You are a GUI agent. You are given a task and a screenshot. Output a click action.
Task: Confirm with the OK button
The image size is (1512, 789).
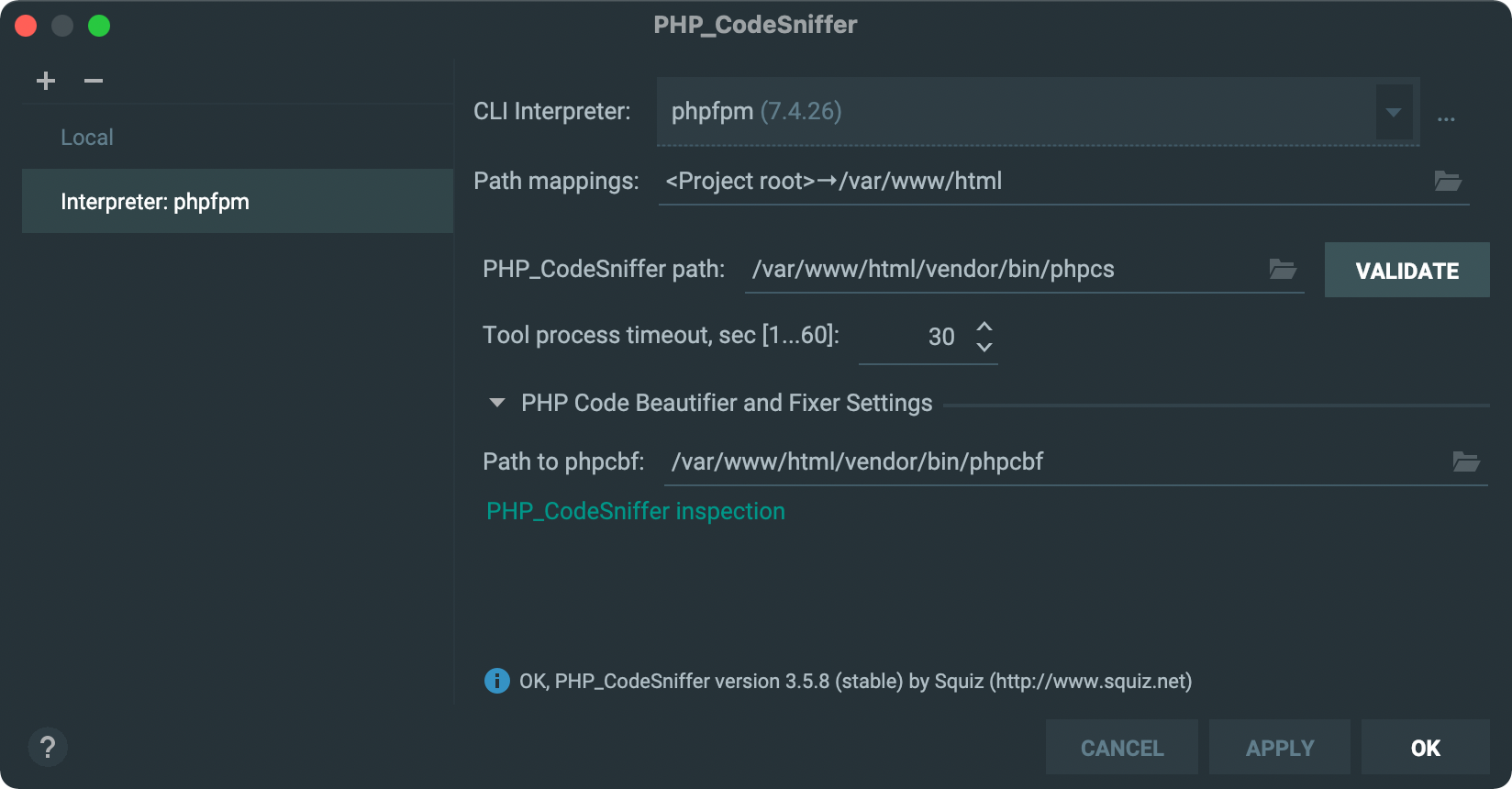coord(1426,748)
